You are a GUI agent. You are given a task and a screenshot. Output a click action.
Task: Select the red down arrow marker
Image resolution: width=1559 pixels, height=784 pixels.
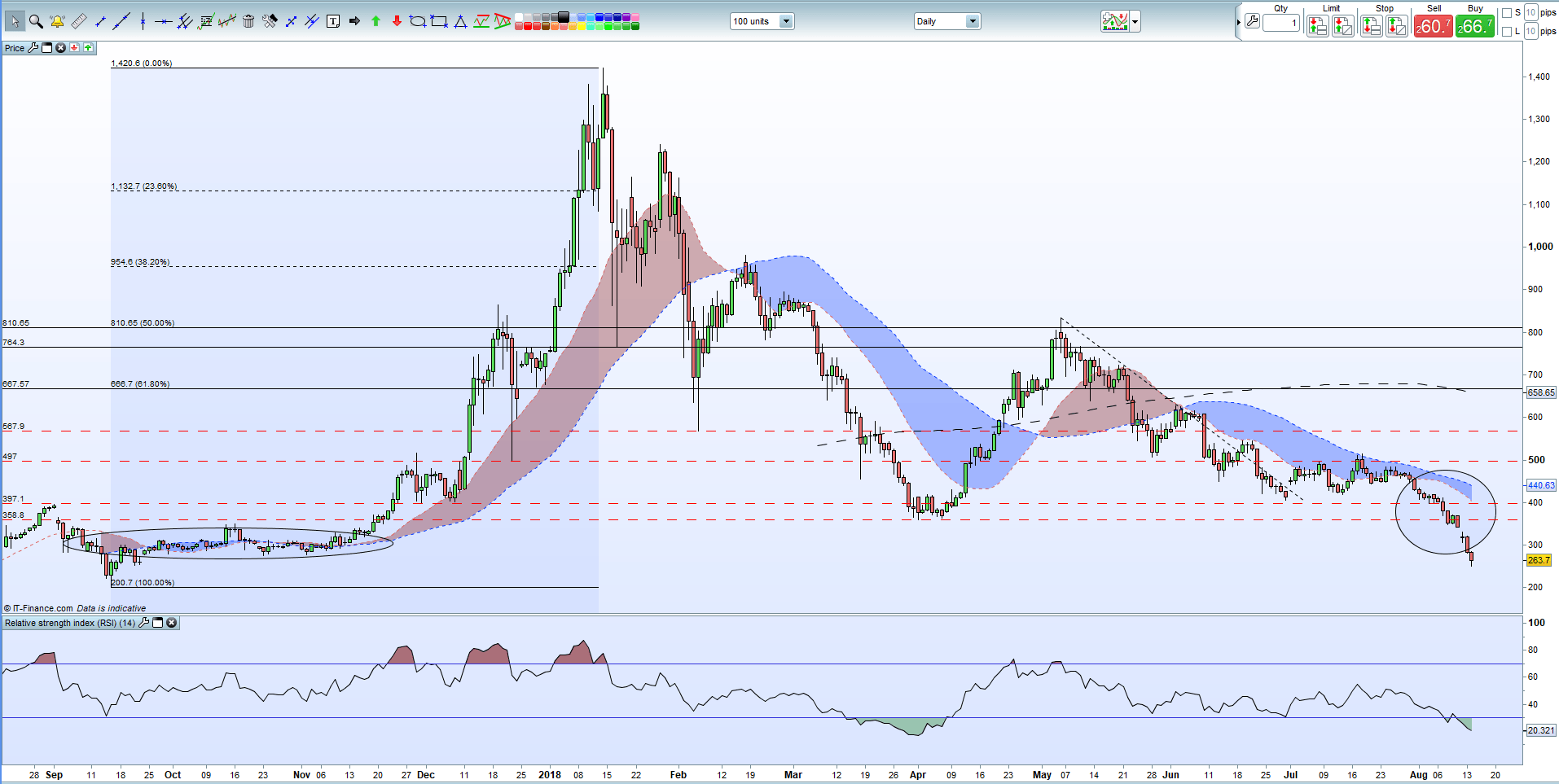pos(397,21)
